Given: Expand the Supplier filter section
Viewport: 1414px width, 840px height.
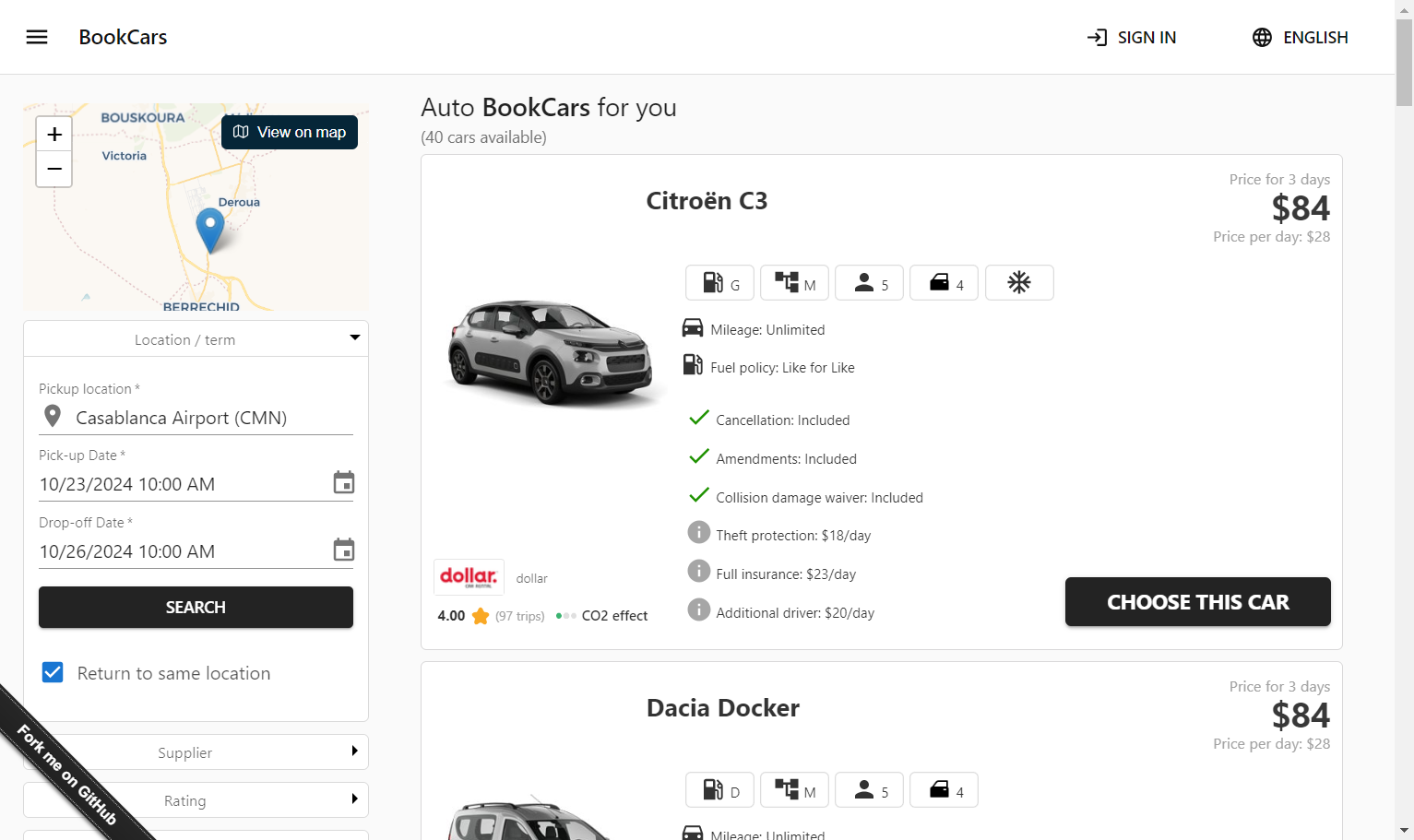Looking at the screenshot, I should point(196,751).
